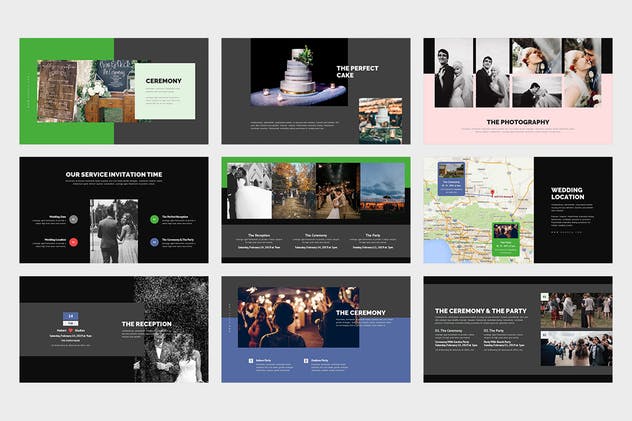The height and width of the screenshot is (421, 632).
Task: Select the blue ceremony callout card on the map
Action: point(451,179)
